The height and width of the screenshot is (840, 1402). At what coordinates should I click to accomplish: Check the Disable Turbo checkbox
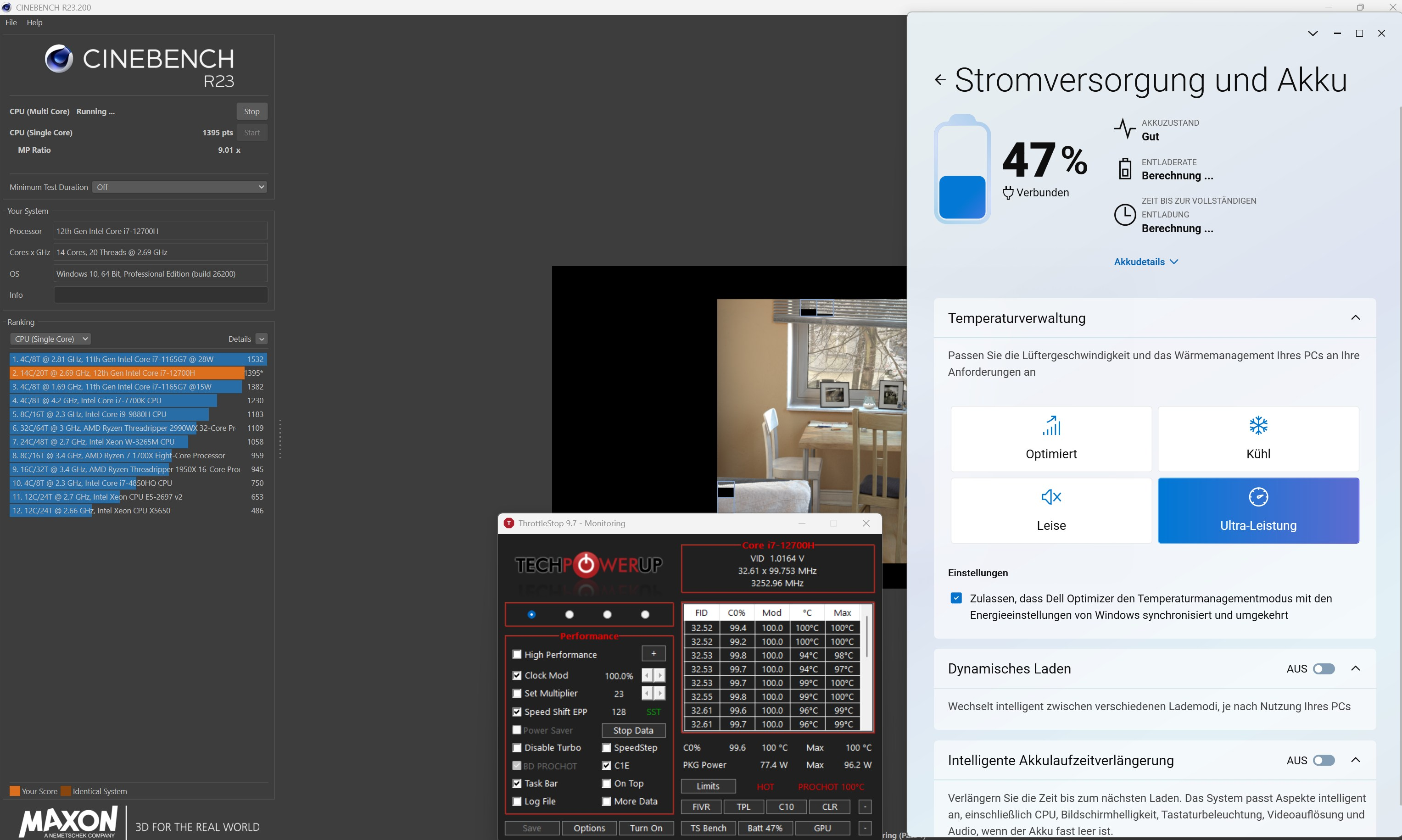516,748
